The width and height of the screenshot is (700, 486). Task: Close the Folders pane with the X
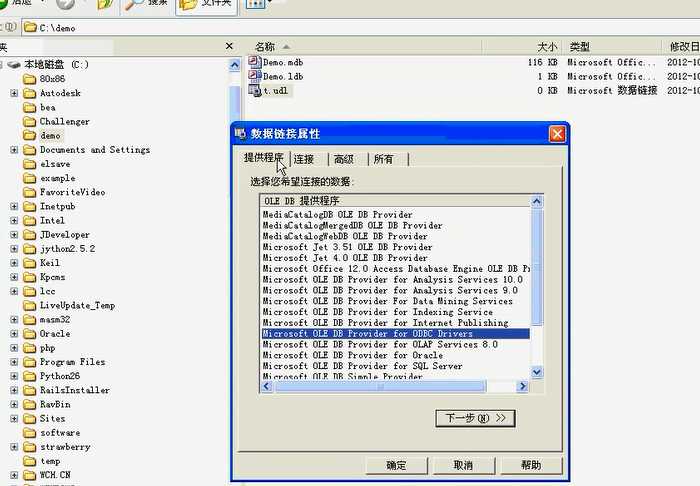pos(229,46)
